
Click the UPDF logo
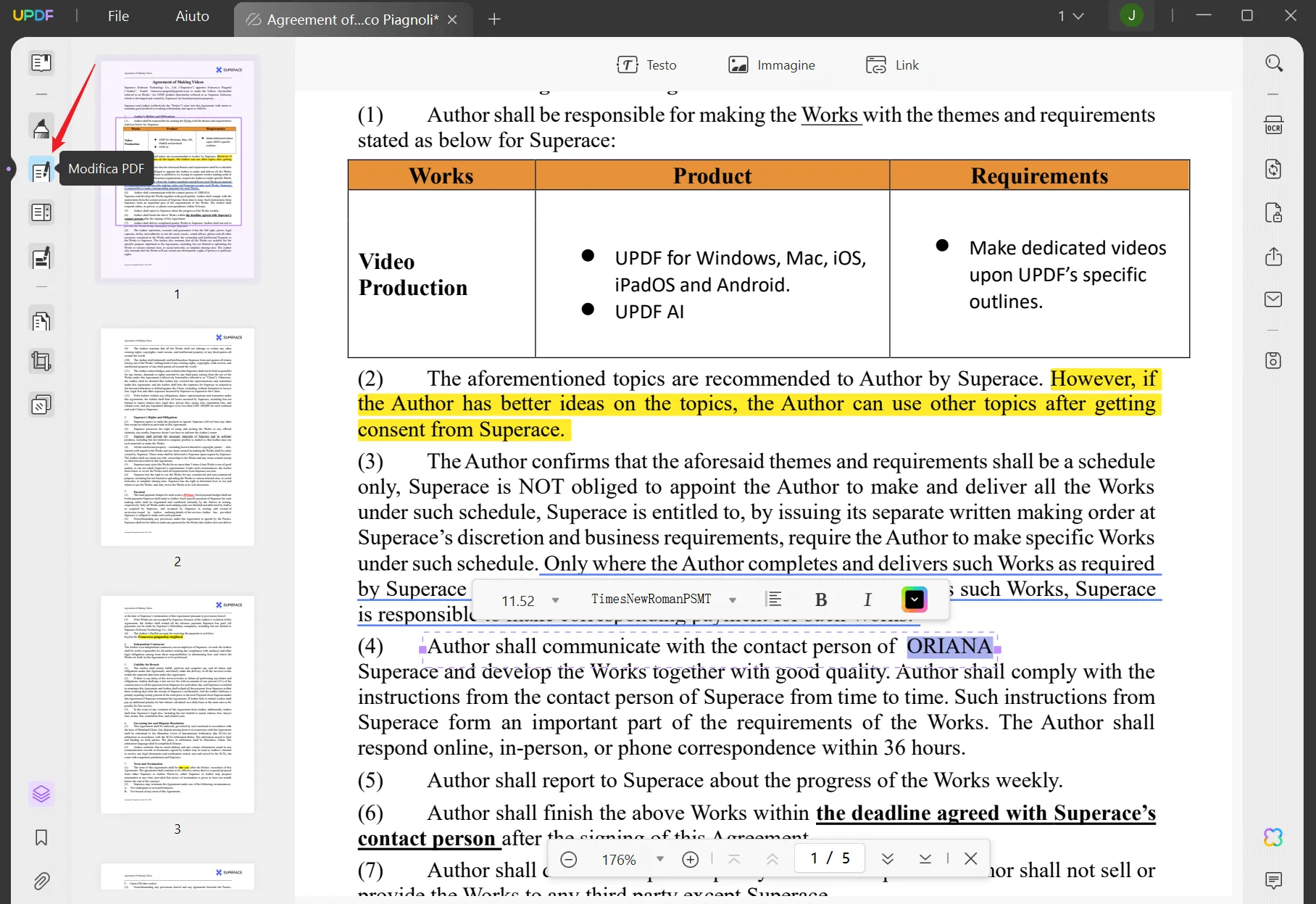(33, 15)
